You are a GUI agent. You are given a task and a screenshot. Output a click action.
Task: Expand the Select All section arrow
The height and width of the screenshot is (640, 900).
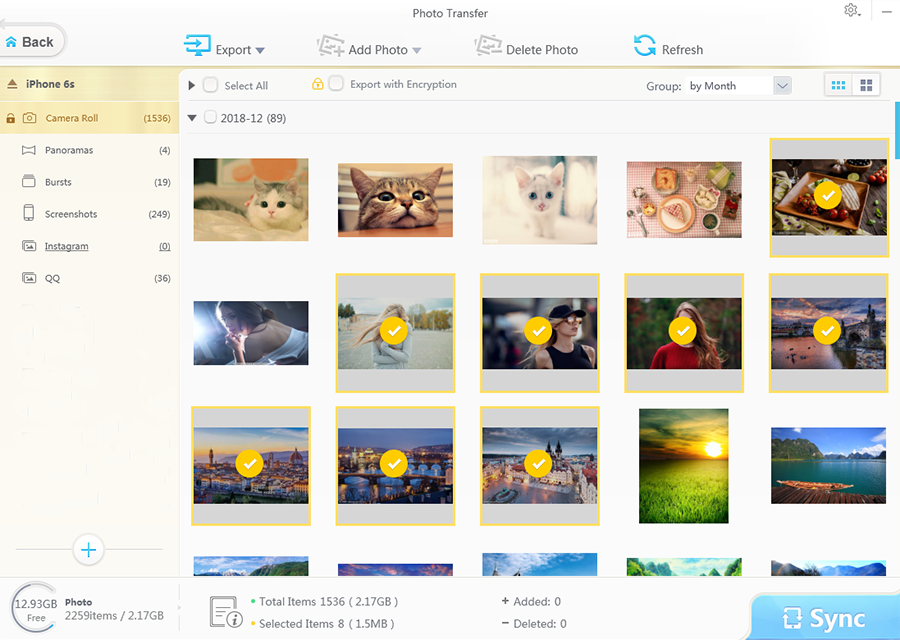[x=190, y=85]
